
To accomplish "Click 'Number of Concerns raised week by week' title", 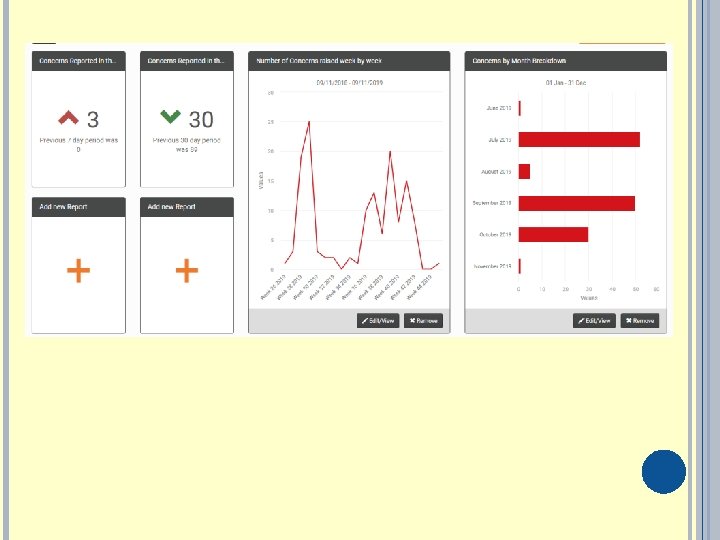I will pyautogui.click(x=319, y=61).
